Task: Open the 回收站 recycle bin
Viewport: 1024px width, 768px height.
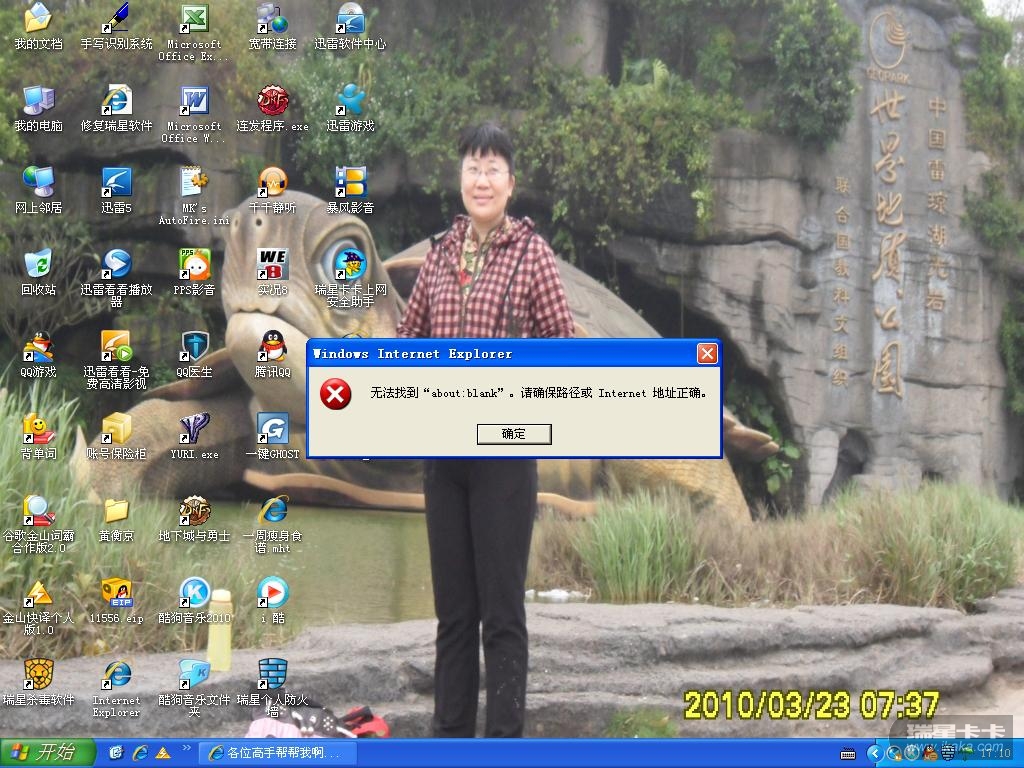Action: 38,272
